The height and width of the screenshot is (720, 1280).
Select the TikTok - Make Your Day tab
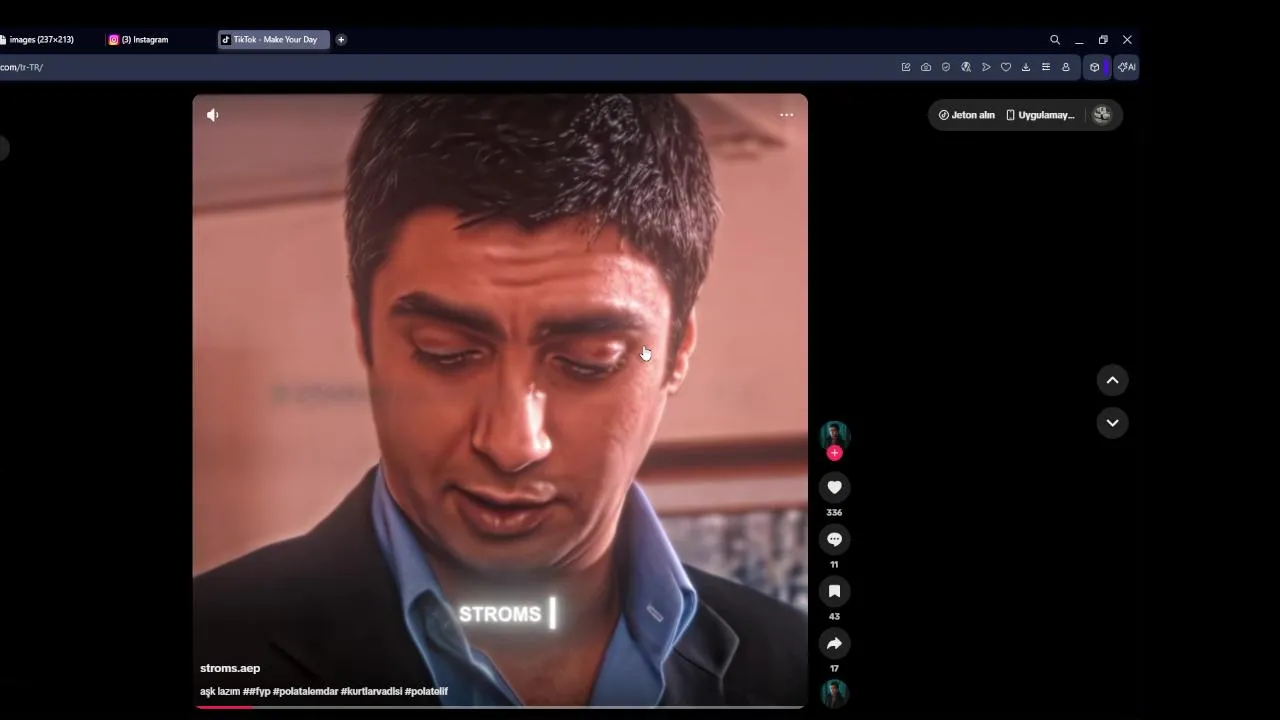[274, 40]
